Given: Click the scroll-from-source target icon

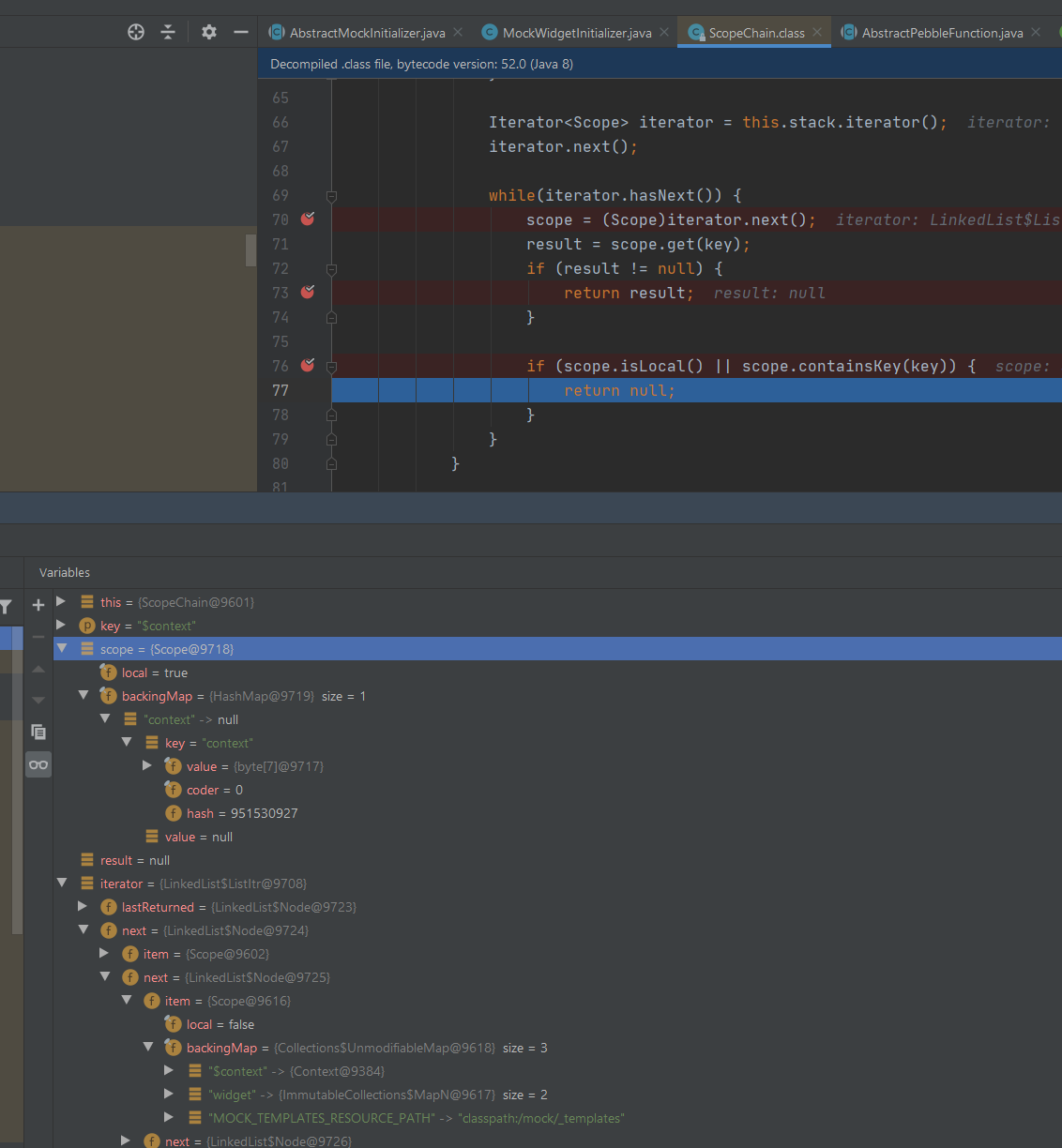Looking at the screenshot, I should coord(136,32).
